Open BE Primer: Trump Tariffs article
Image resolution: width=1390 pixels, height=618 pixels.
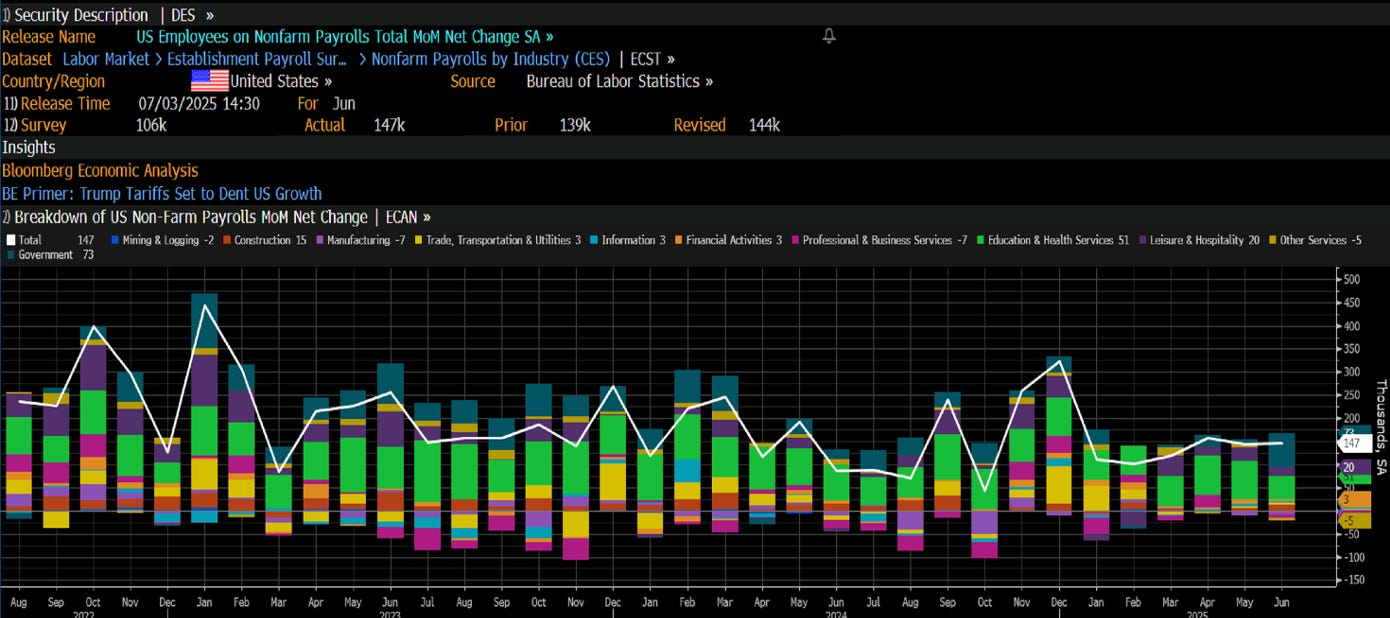point(162,193)
